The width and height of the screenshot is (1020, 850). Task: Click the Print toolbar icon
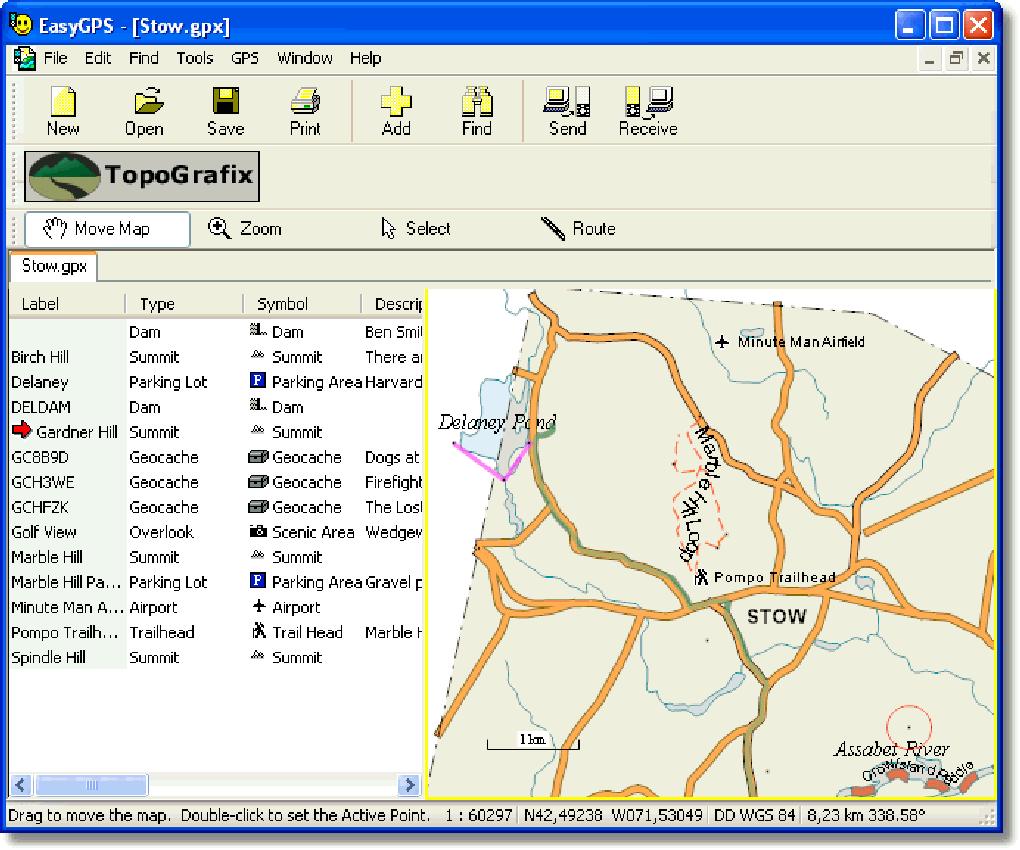click(305, 110)
